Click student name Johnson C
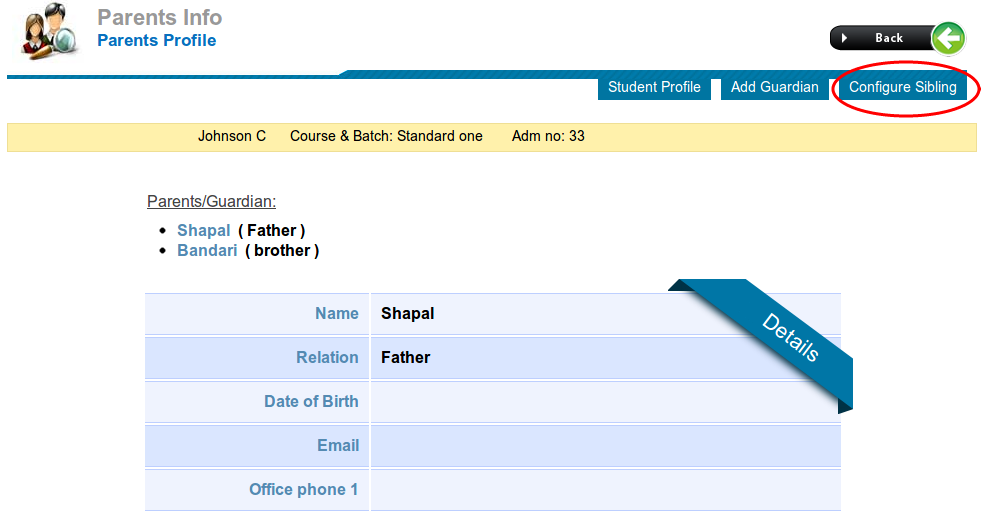Viewport: 981px width, 511px height. [232, 136]
